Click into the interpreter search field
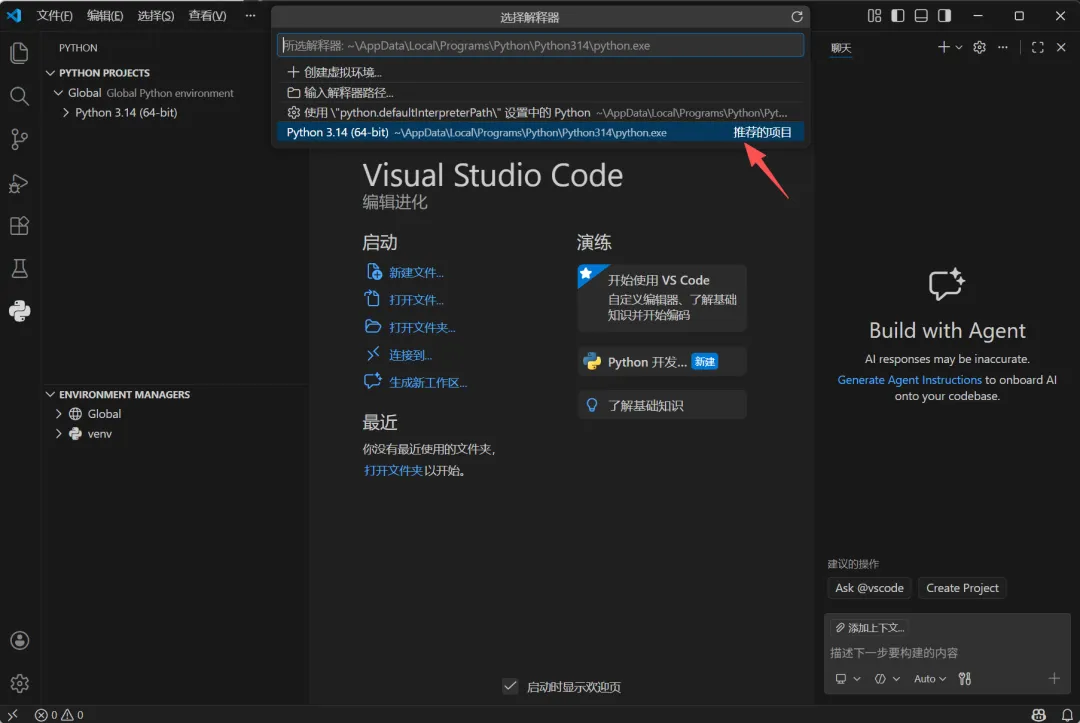Image resolution: width=1080 pixels, height=723 pixels. (541, 45)
